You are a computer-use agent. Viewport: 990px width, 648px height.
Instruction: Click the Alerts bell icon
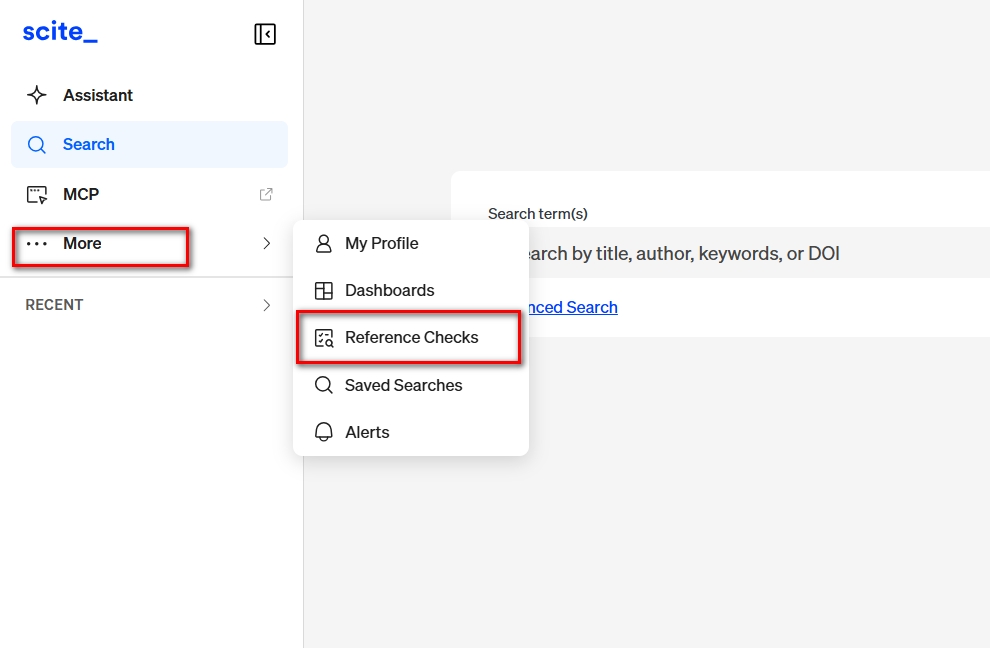point(323,432)
